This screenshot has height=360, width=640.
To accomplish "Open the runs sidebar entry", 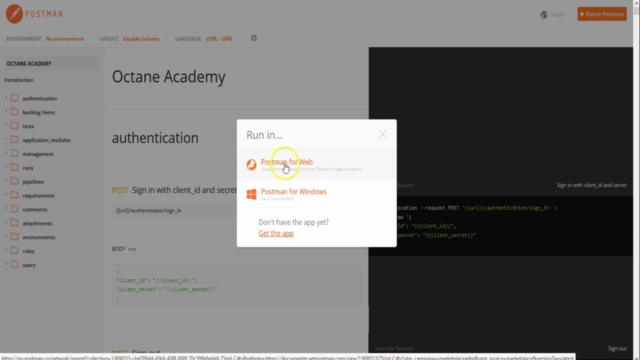I will 28,168.
